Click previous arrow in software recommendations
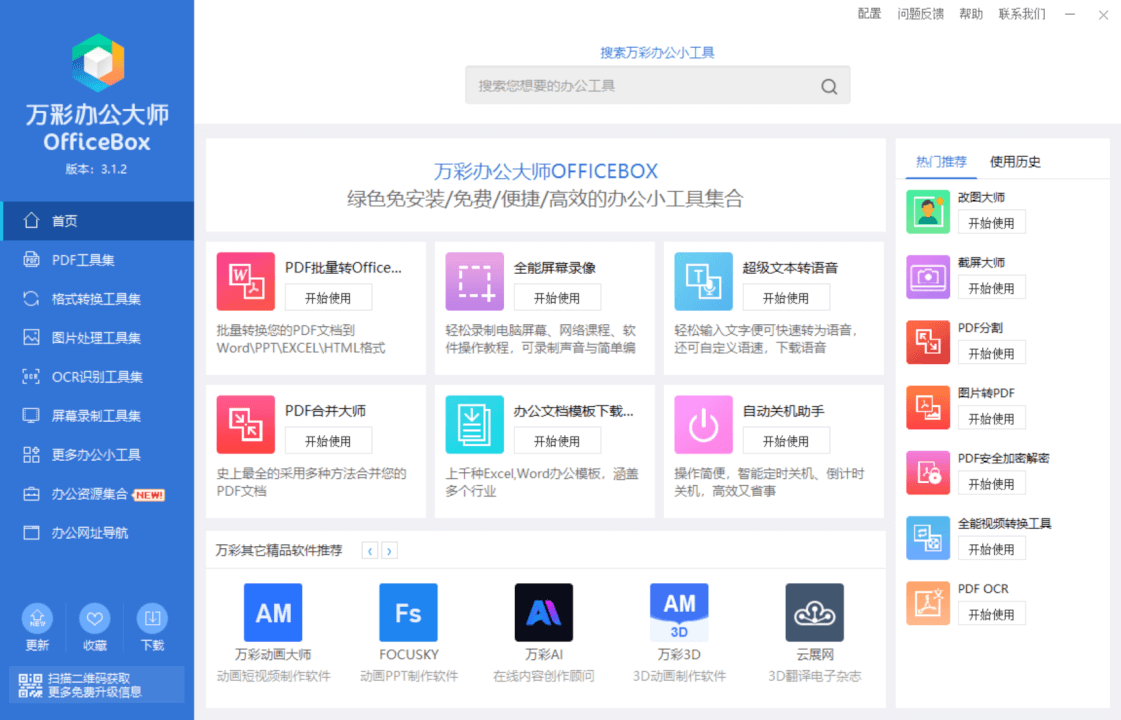The width and height of the screenshot is (1121, 720). point(370,550)
